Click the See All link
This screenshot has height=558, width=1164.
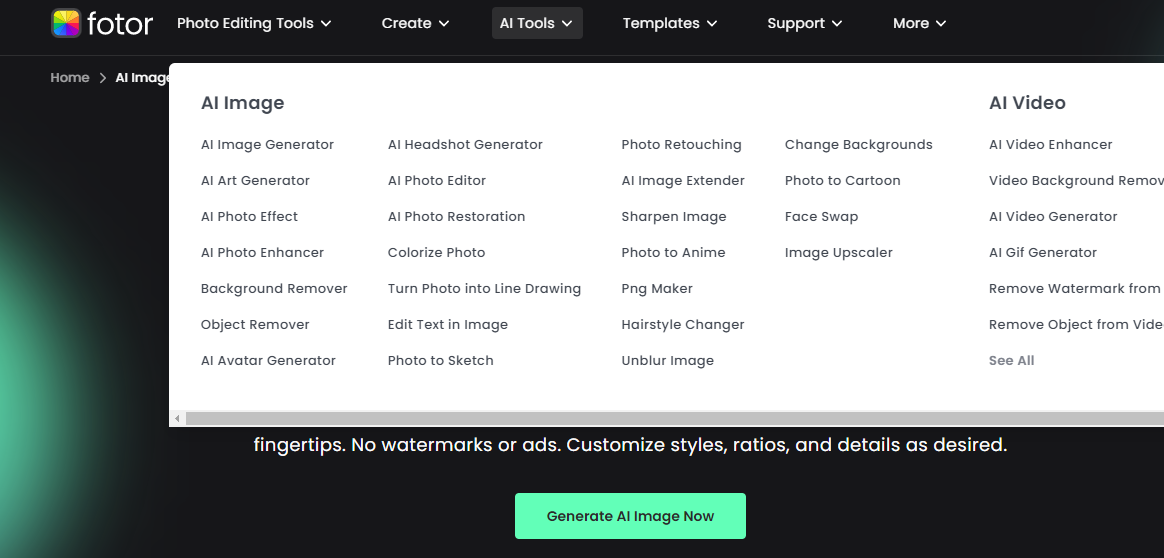tap(1011, 361)
